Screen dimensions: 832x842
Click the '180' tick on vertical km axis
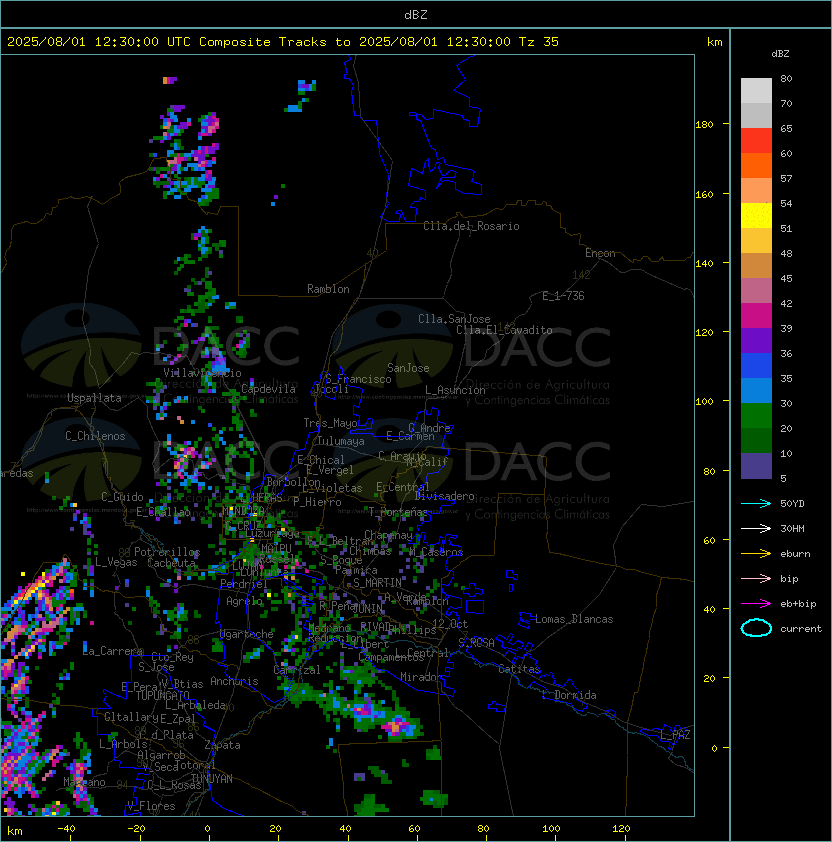(704, 125)
